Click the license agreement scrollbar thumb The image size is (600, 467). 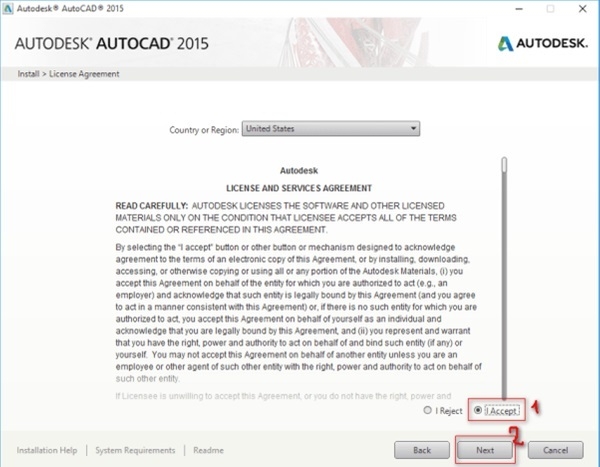pyautogui.click(x=504, y=164)
